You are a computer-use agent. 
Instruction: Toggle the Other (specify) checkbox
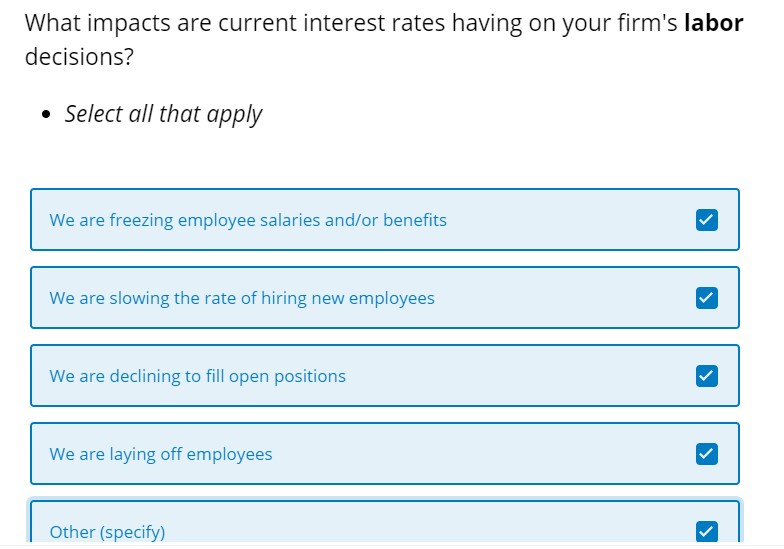[x=706, y=531]
